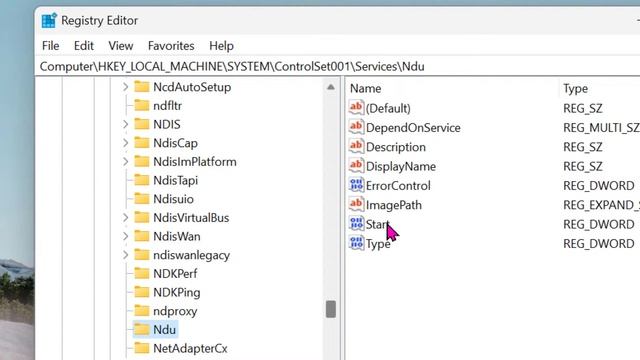Select the ndiswanlegacy key label
640x360 pixels.
[191, 255]
